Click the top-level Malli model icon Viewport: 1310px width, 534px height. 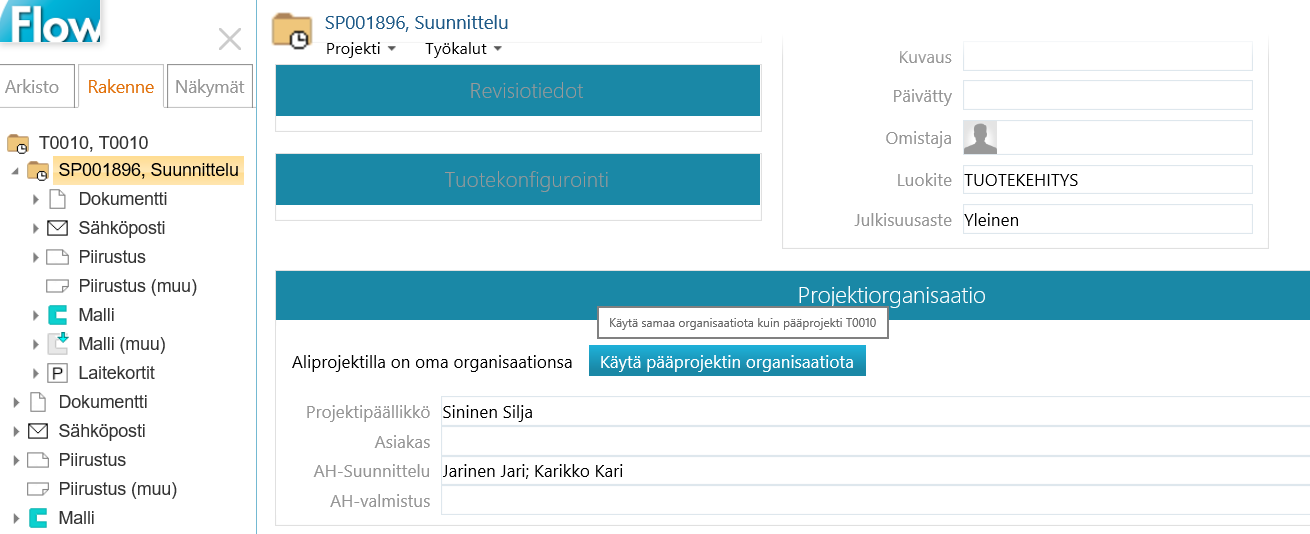(x=38, y=518)
